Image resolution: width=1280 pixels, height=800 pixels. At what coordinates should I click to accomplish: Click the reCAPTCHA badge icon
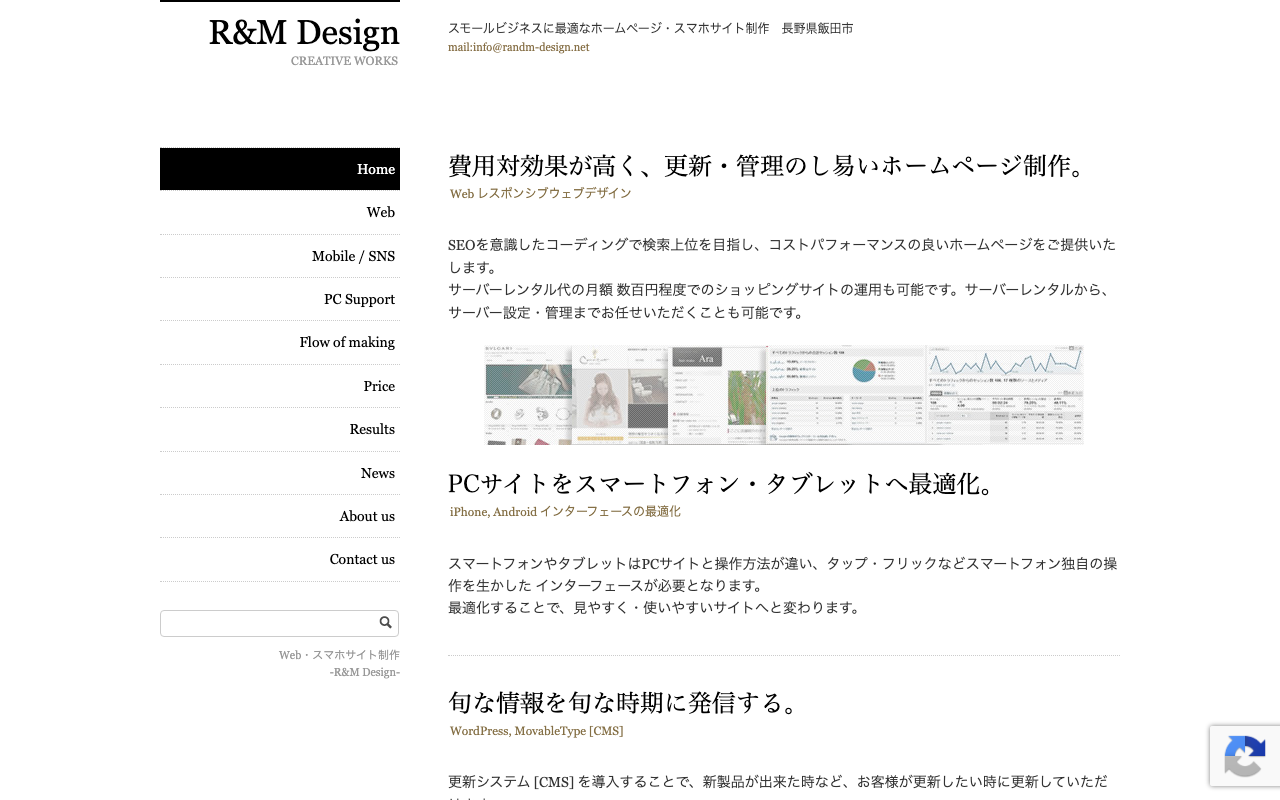pos(1244,756)
